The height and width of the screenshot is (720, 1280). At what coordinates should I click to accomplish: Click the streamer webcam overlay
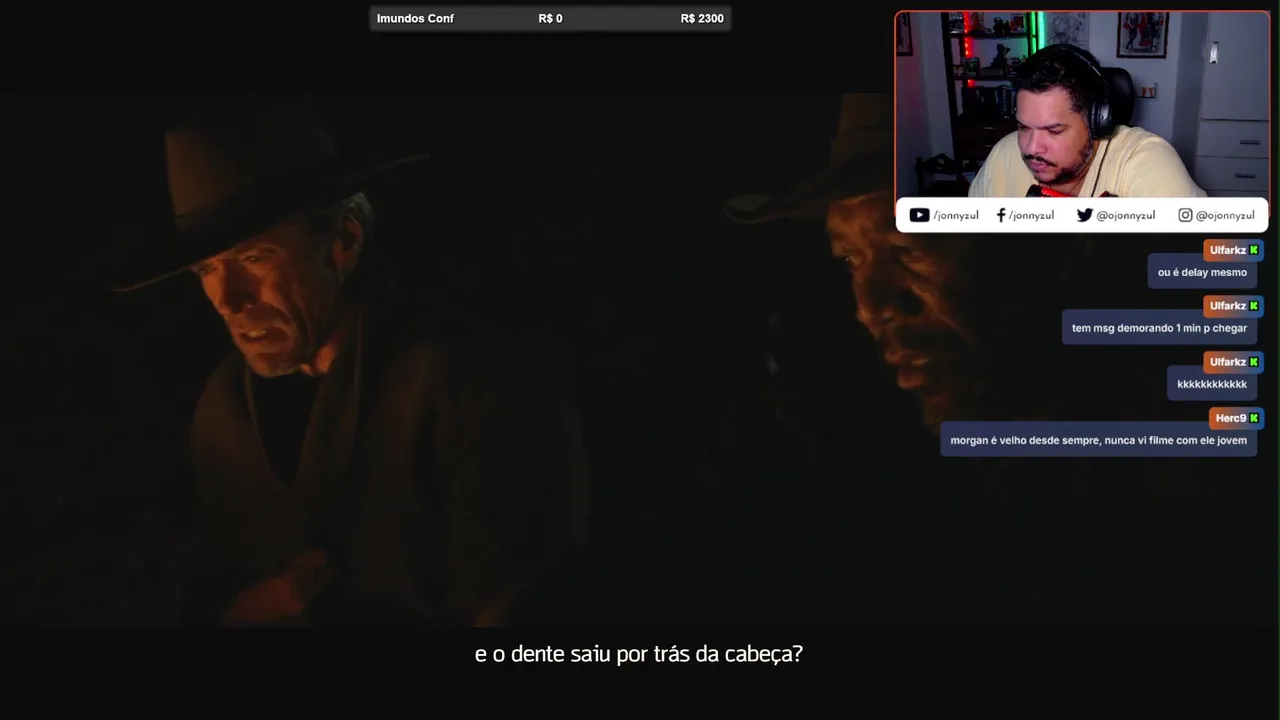click(1082, 105)
